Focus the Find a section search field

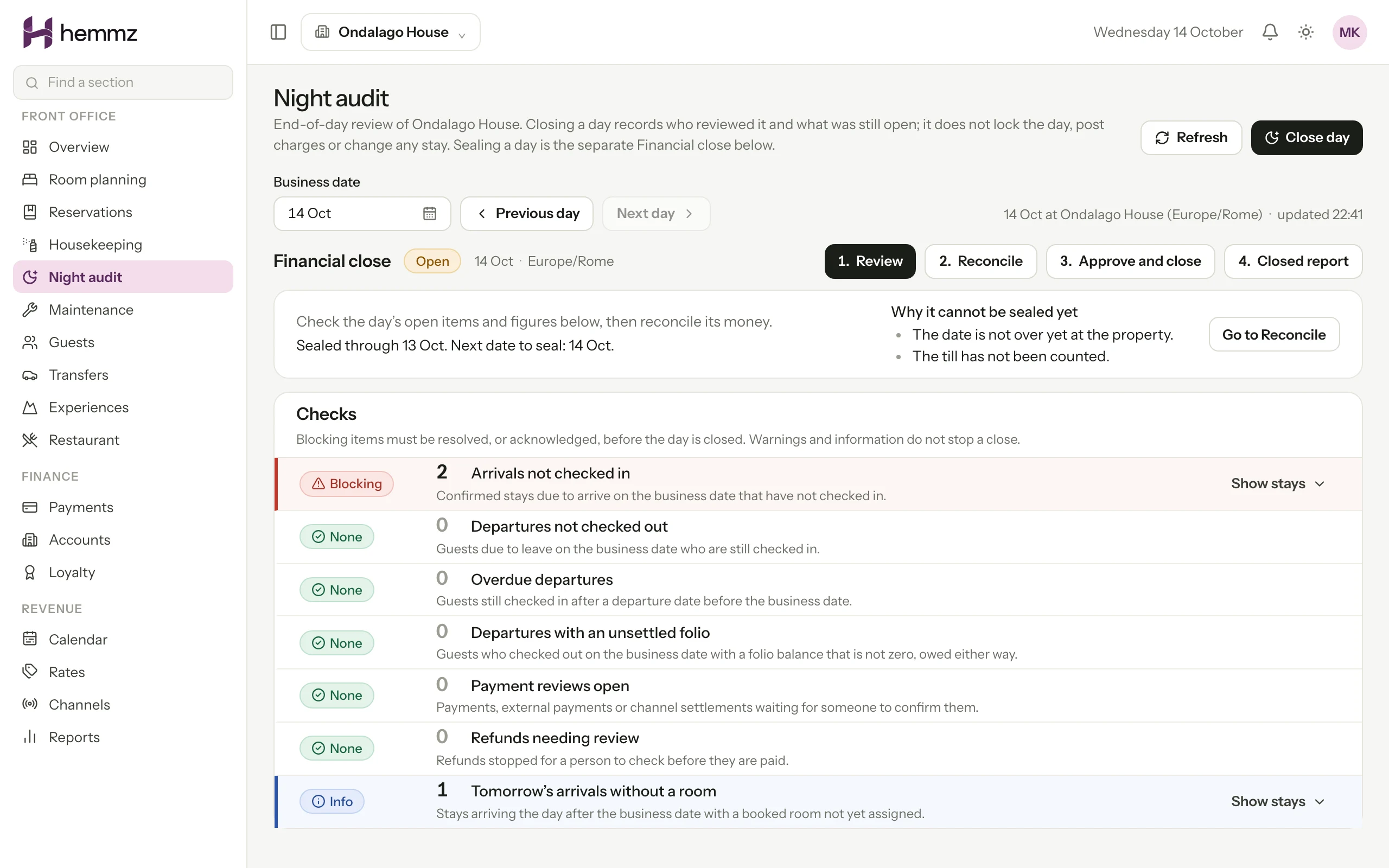123,82
